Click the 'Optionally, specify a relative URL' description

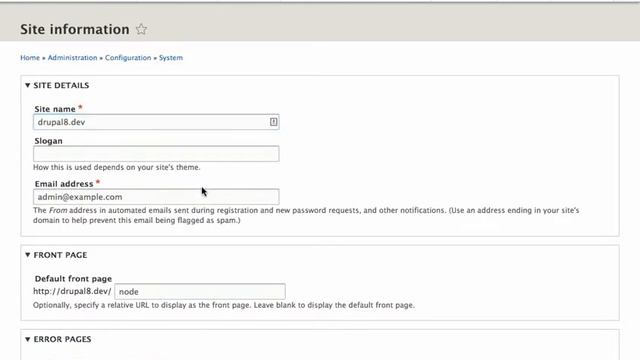(x=224, y=305)
